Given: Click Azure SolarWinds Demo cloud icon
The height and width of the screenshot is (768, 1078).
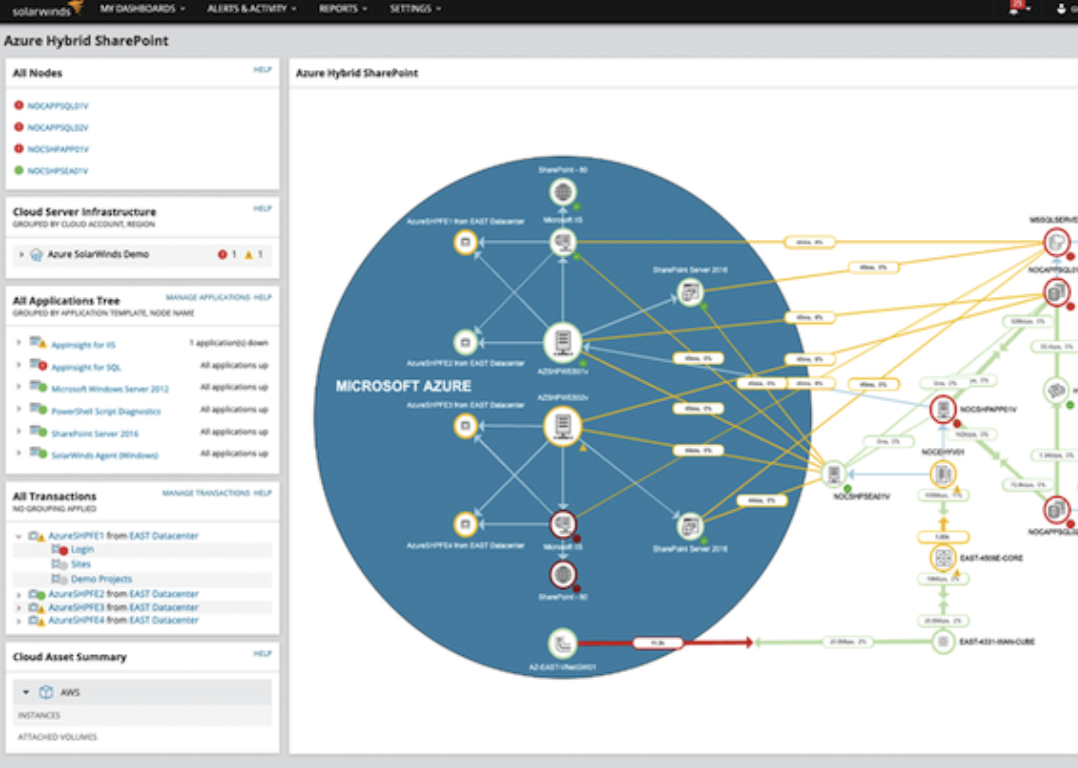Looking at the screenshot, I should tap(36, 254).
